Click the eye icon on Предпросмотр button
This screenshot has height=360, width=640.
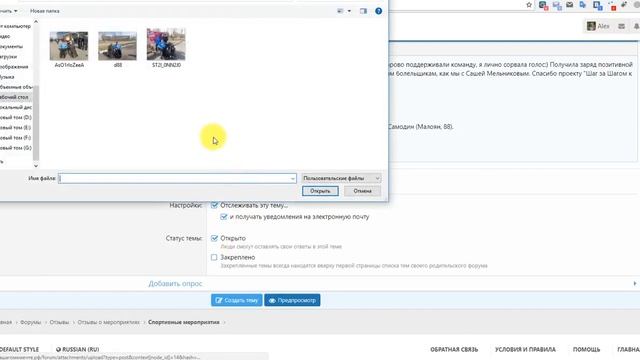(272, 300)
